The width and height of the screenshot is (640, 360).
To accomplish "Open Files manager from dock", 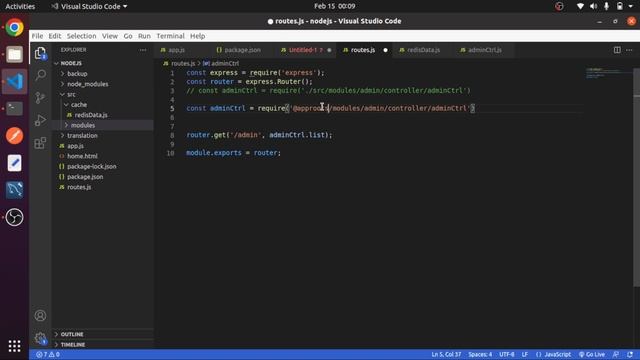I will [x=14, y=54].
